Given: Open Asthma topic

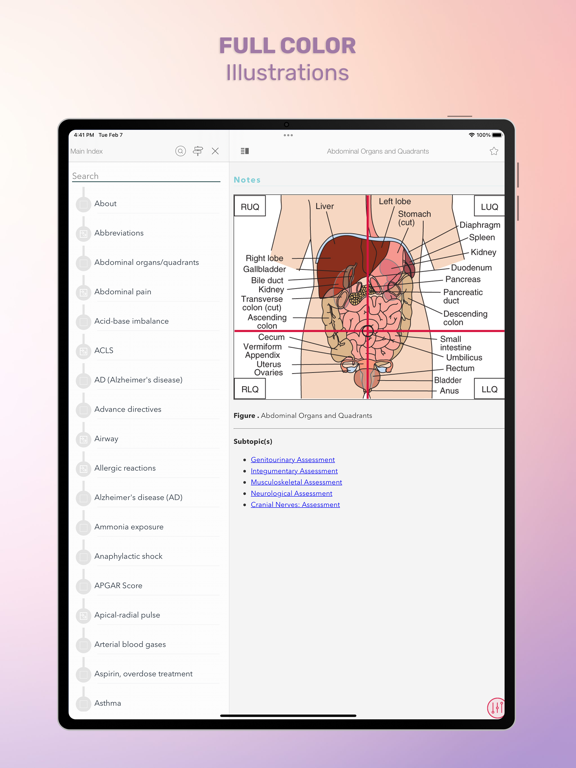Looking at the screenshot, I should pyautogui.click(x=107, y=703).
